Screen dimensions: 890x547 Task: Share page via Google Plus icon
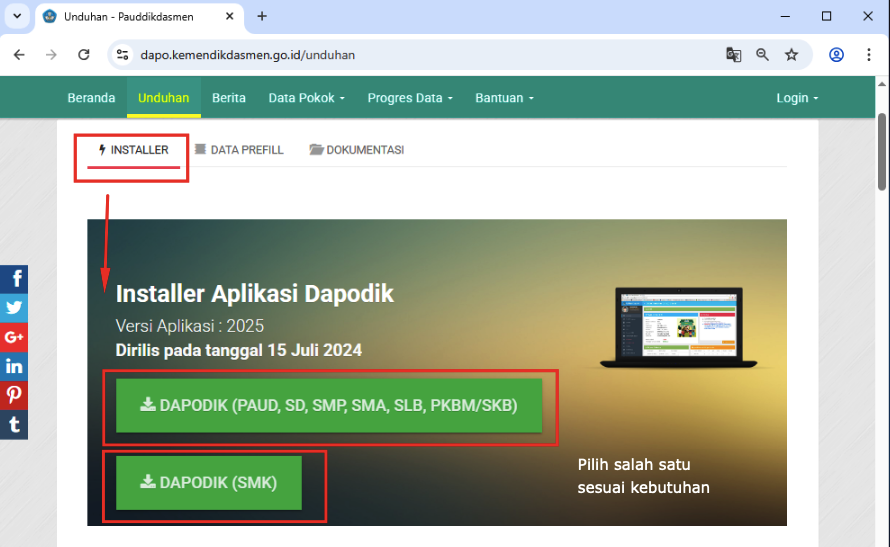pos(14,337)
